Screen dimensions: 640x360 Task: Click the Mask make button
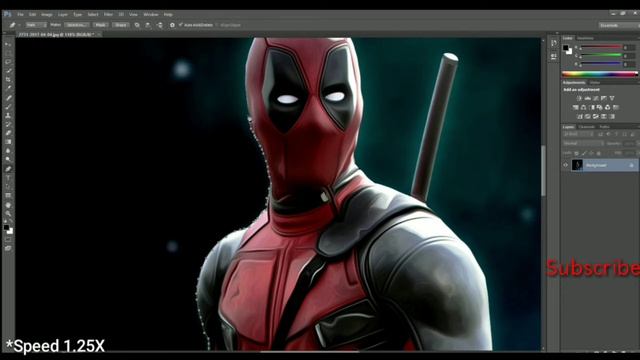[100, 25]
